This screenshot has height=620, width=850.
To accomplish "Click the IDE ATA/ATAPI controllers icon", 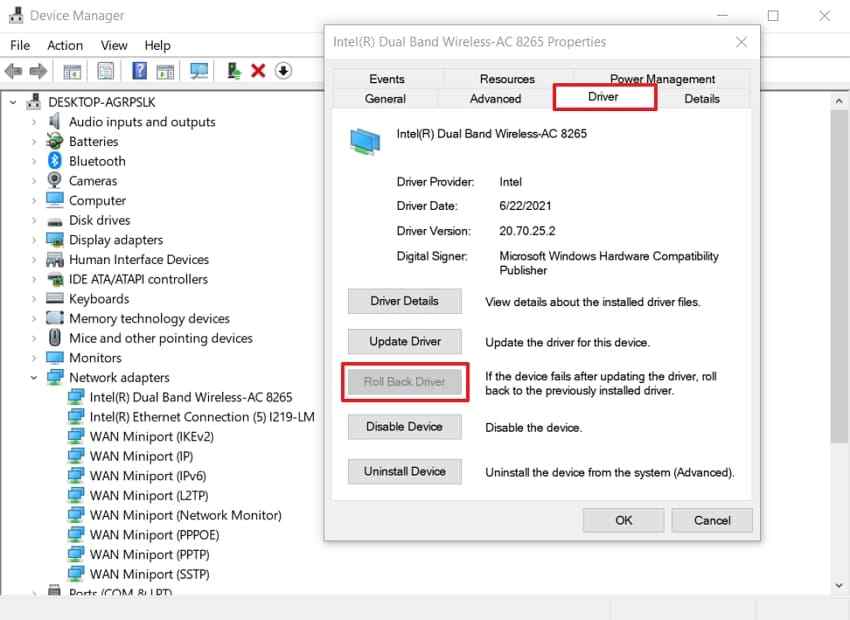I will 55,279.
